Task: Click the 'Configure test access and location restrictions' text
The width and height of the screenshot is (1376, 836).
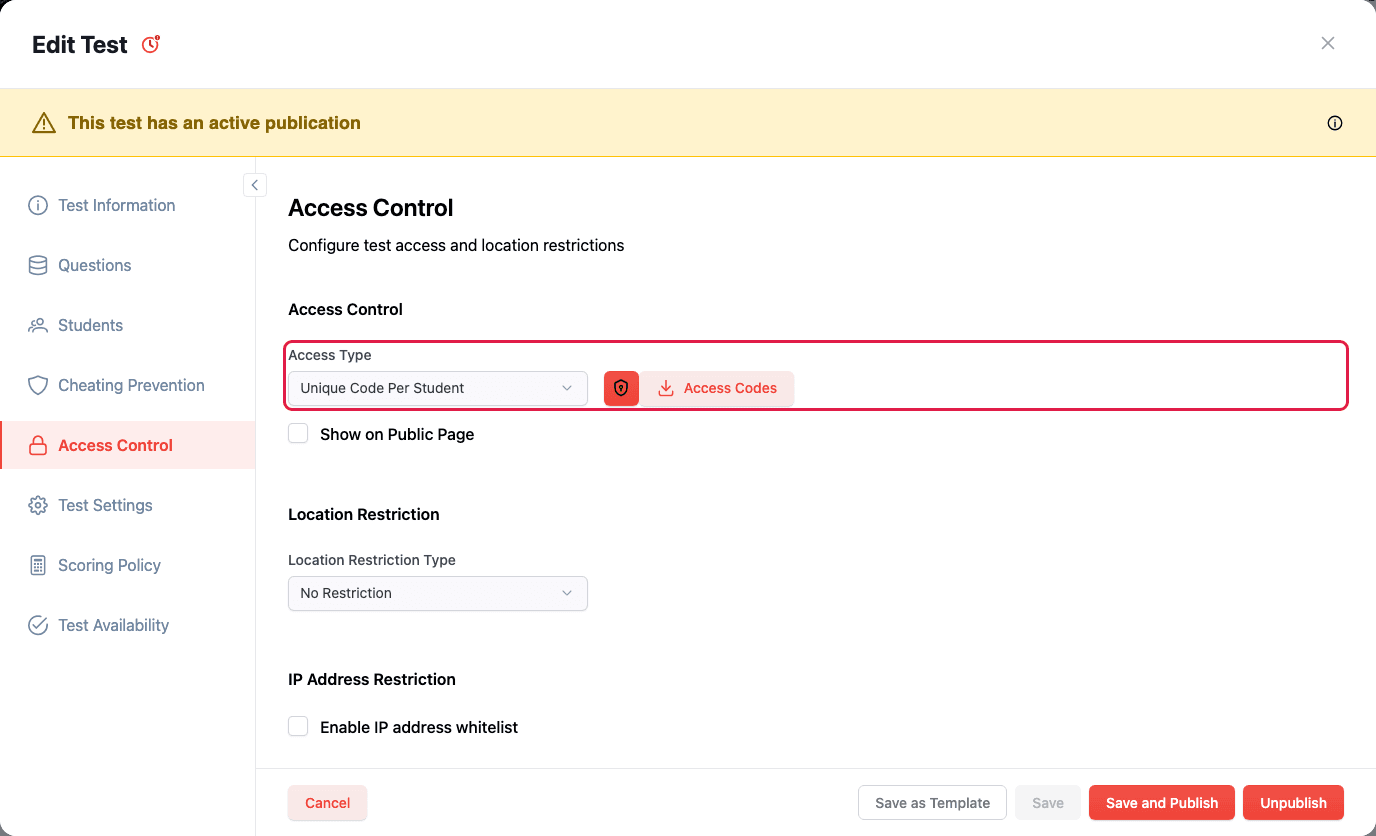Action: click(x=456, y=245)
